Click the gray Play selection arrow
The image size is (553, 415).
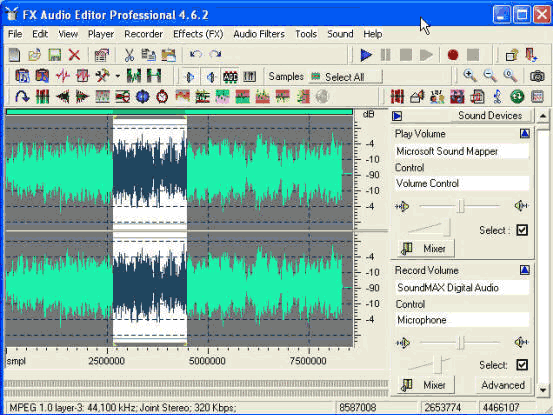coord(426,55)
